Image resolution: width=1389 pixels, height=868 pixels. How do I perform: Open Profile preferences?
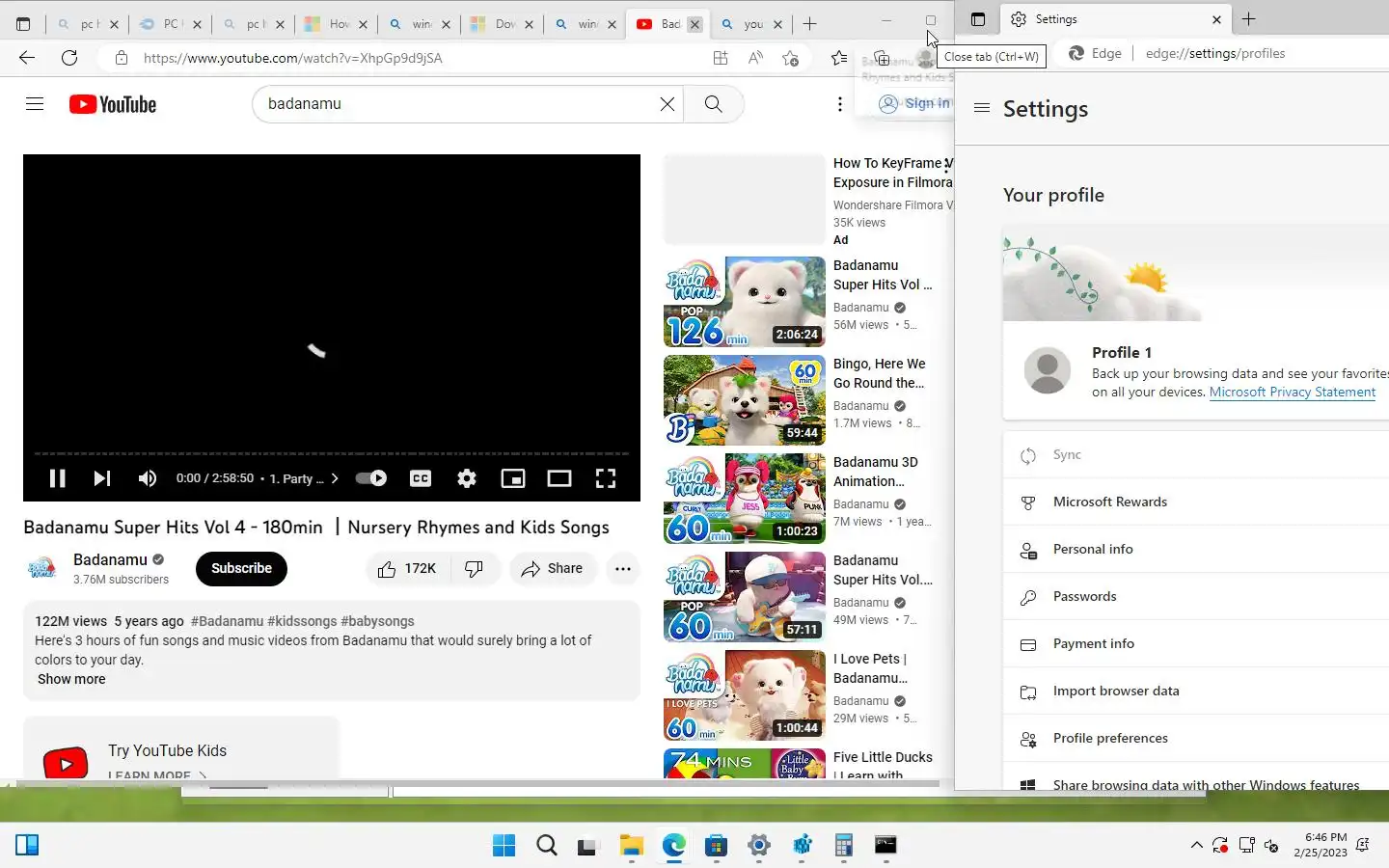pyautogui.click(x=1196, y=738)
